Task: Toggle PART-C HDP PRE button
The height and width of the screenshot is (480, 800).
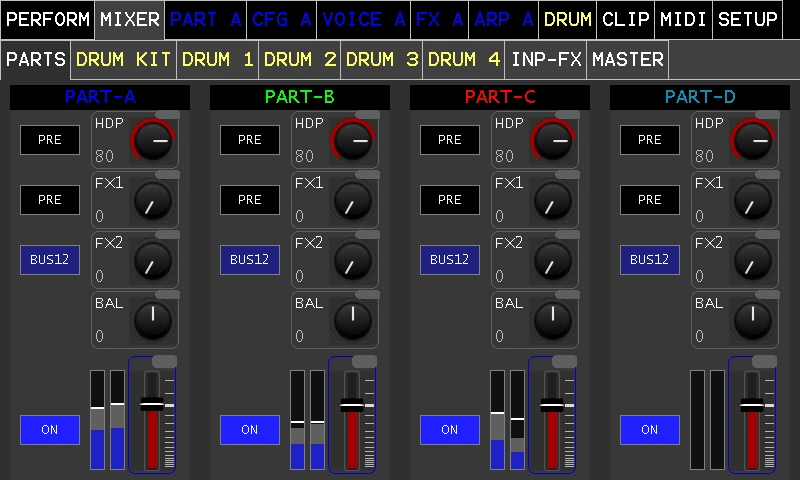Action: click(x=450, y=140)
